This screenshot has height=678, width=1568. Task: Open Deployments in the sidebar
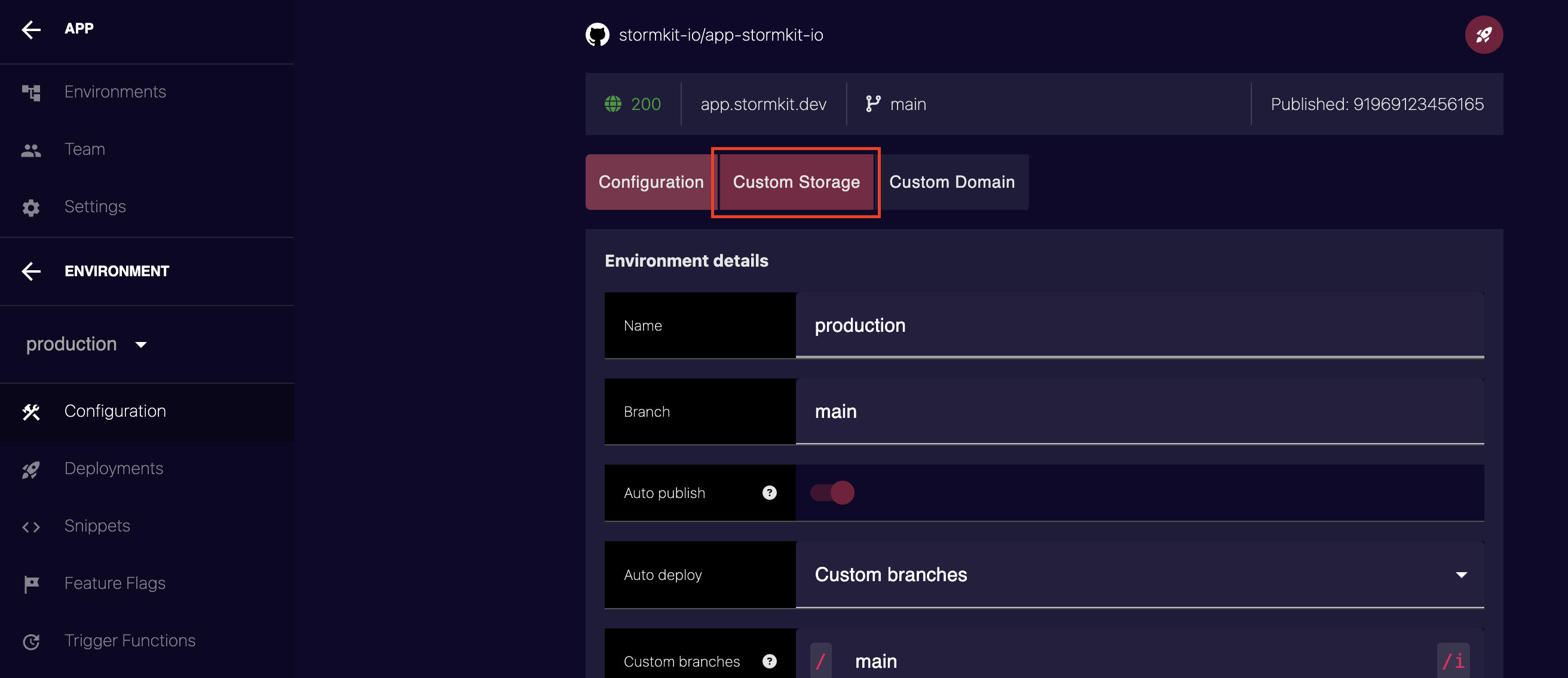tap(146, 469)
